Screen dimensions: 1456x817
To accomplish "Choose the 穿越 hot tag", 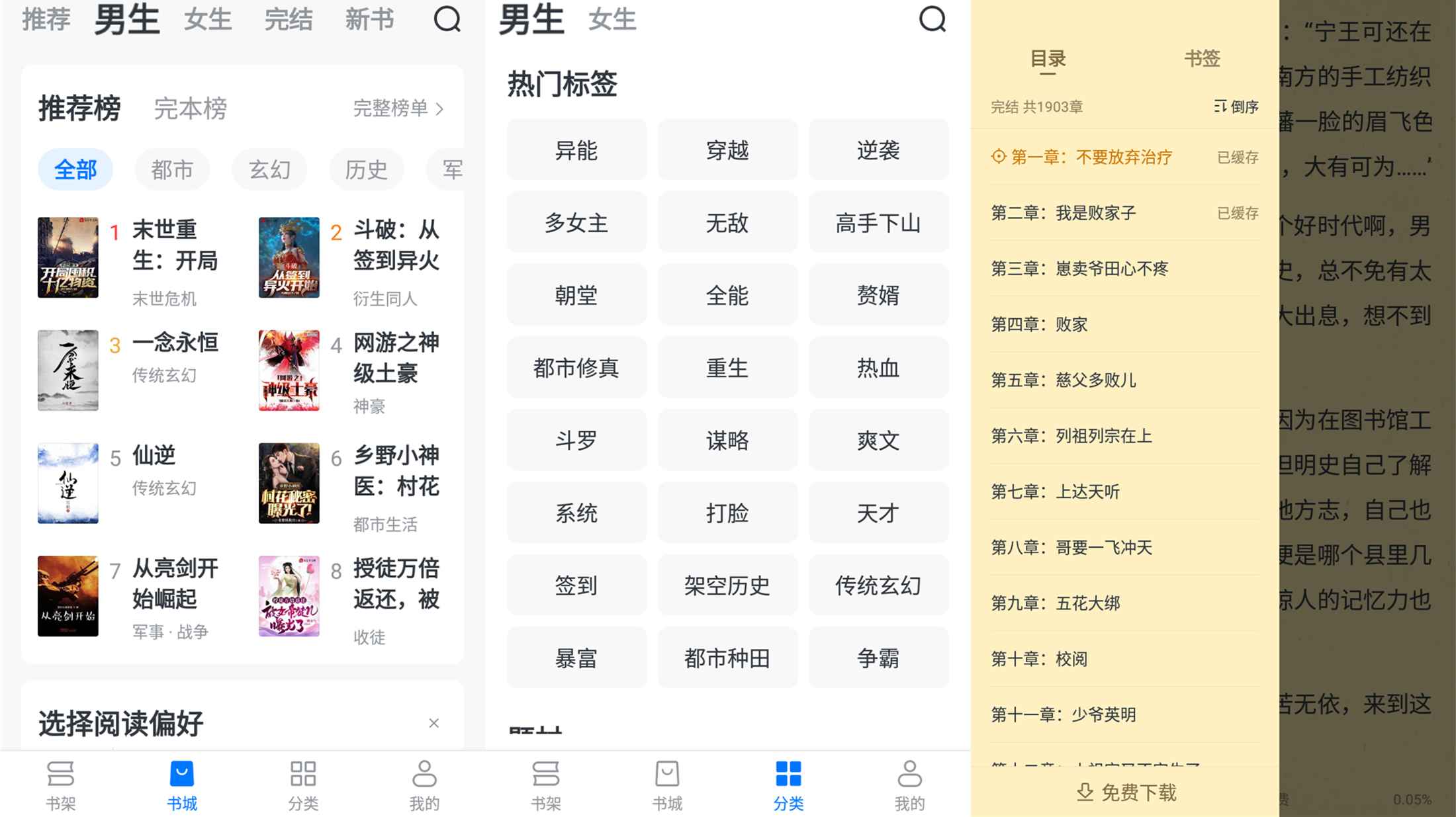I will (727, 150).
